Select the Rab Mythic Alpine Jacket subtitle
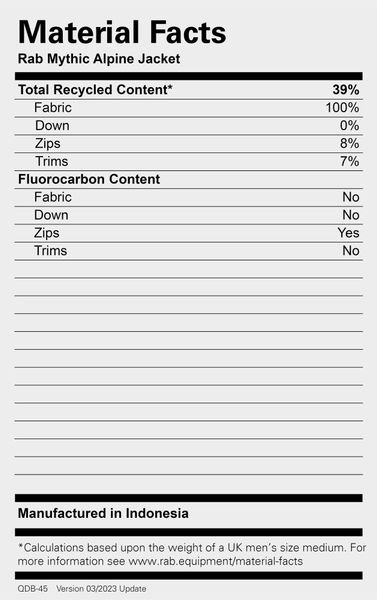The width and height of the screenshot is (377, 600). point(99,59)
